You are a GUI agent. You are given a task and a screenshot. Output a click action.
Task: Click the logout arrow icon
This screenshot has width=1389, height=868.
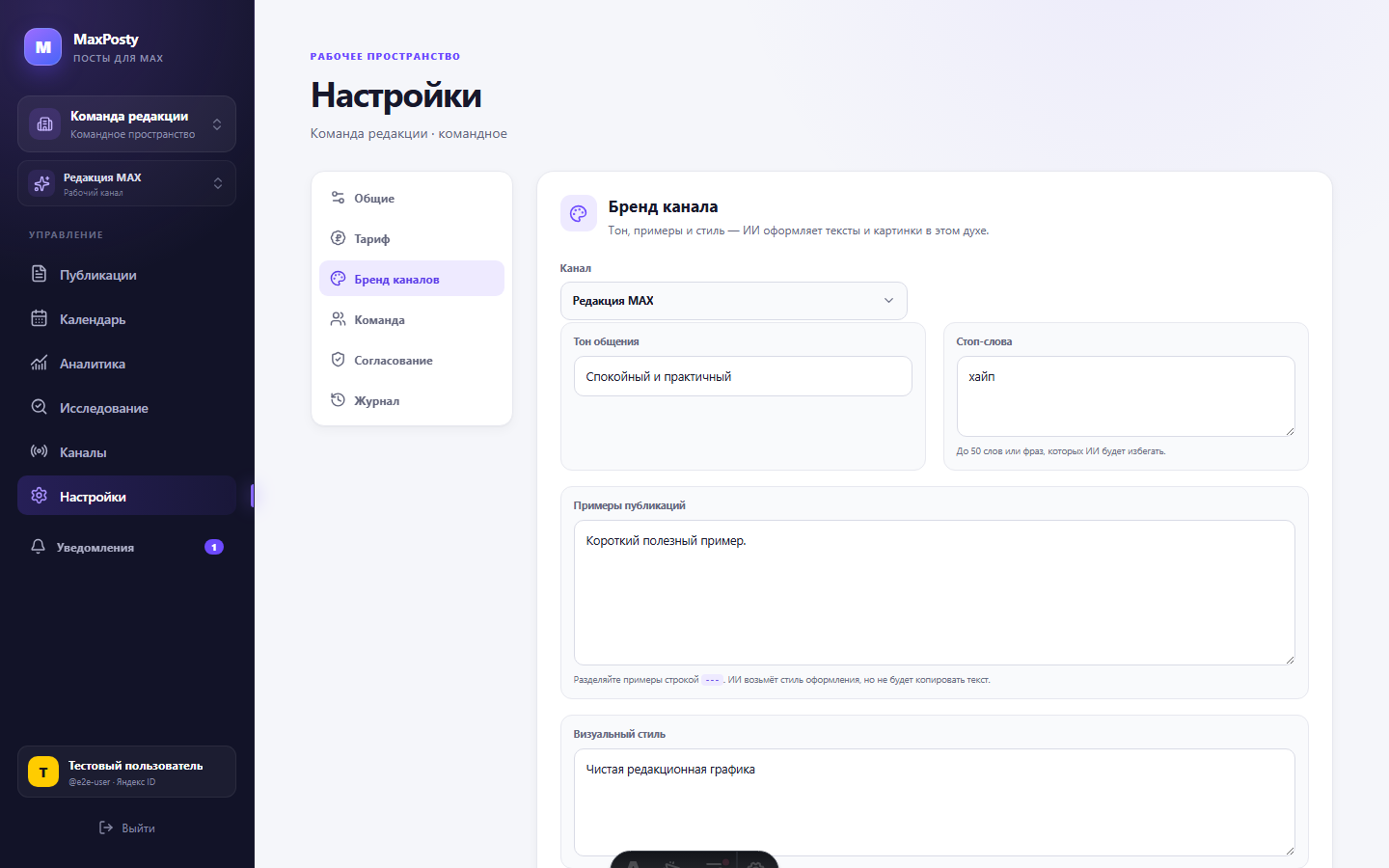click(106, 827)
